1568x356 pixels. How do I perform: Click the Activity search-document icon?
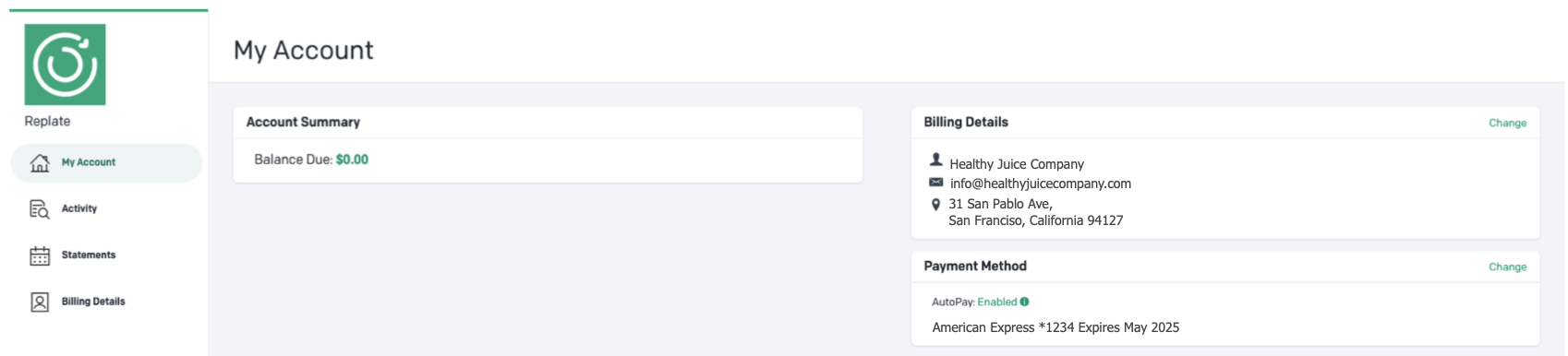40,209
